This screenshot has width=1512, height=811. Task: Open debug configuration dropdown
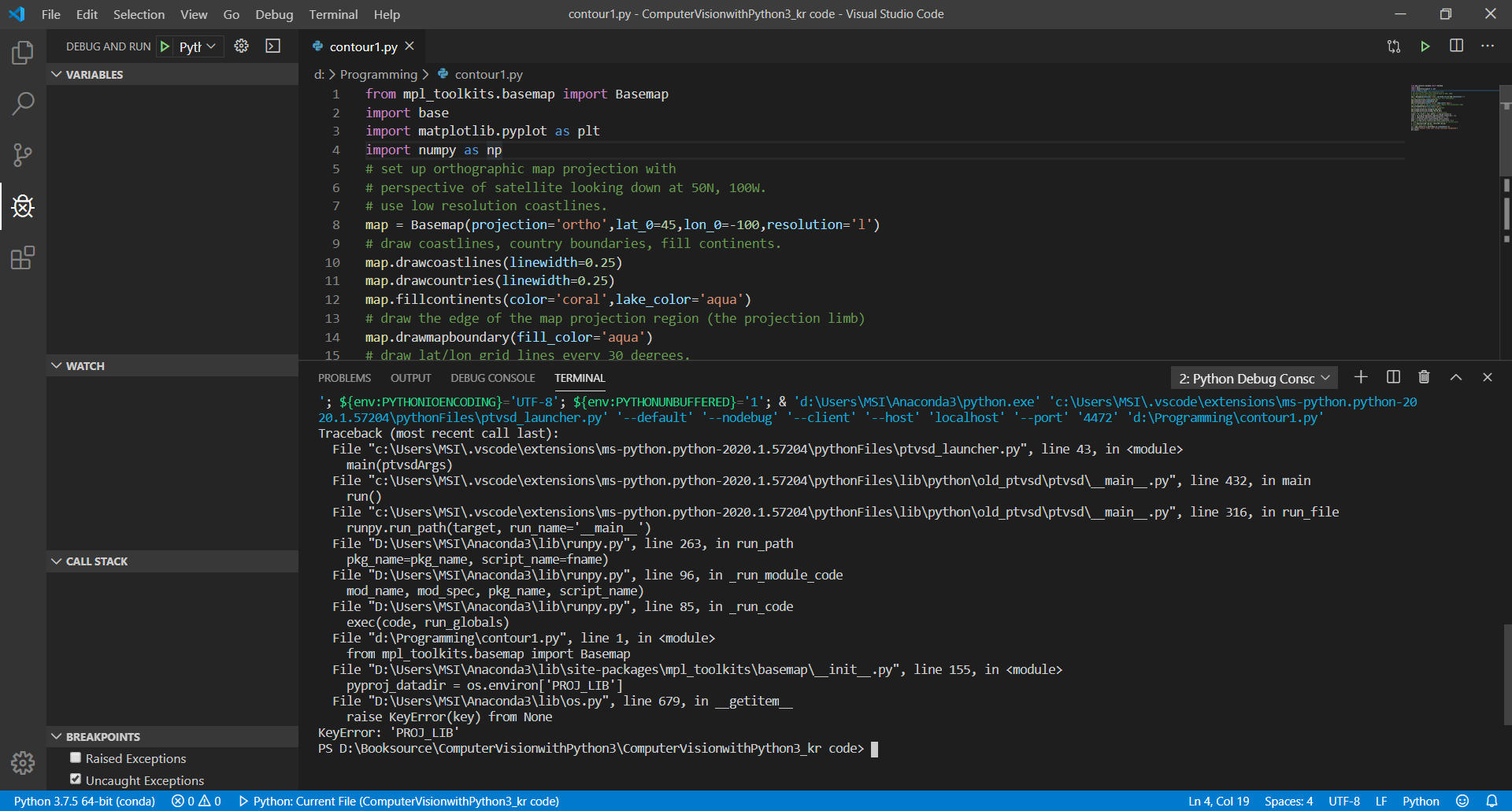pyautogui.click(x=198, y=46)
